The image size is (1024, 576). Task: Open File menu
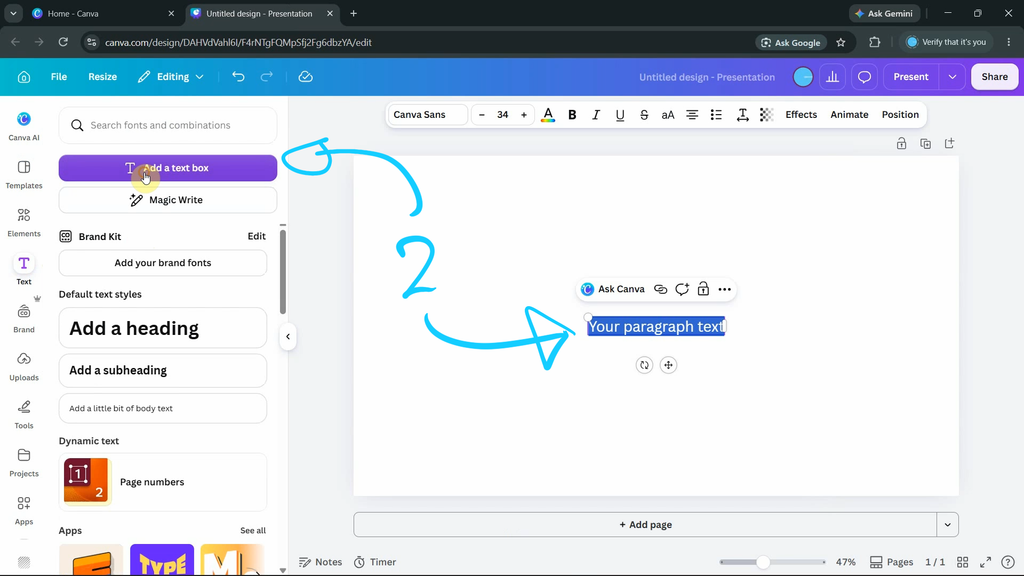(59, 77)
